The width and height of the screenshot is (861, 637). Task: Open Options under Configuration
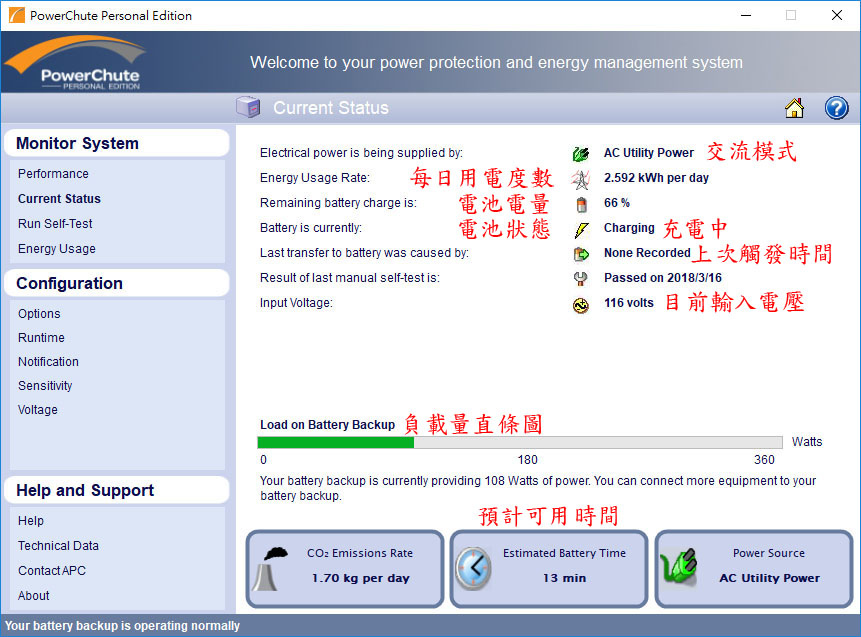(39, 314)
